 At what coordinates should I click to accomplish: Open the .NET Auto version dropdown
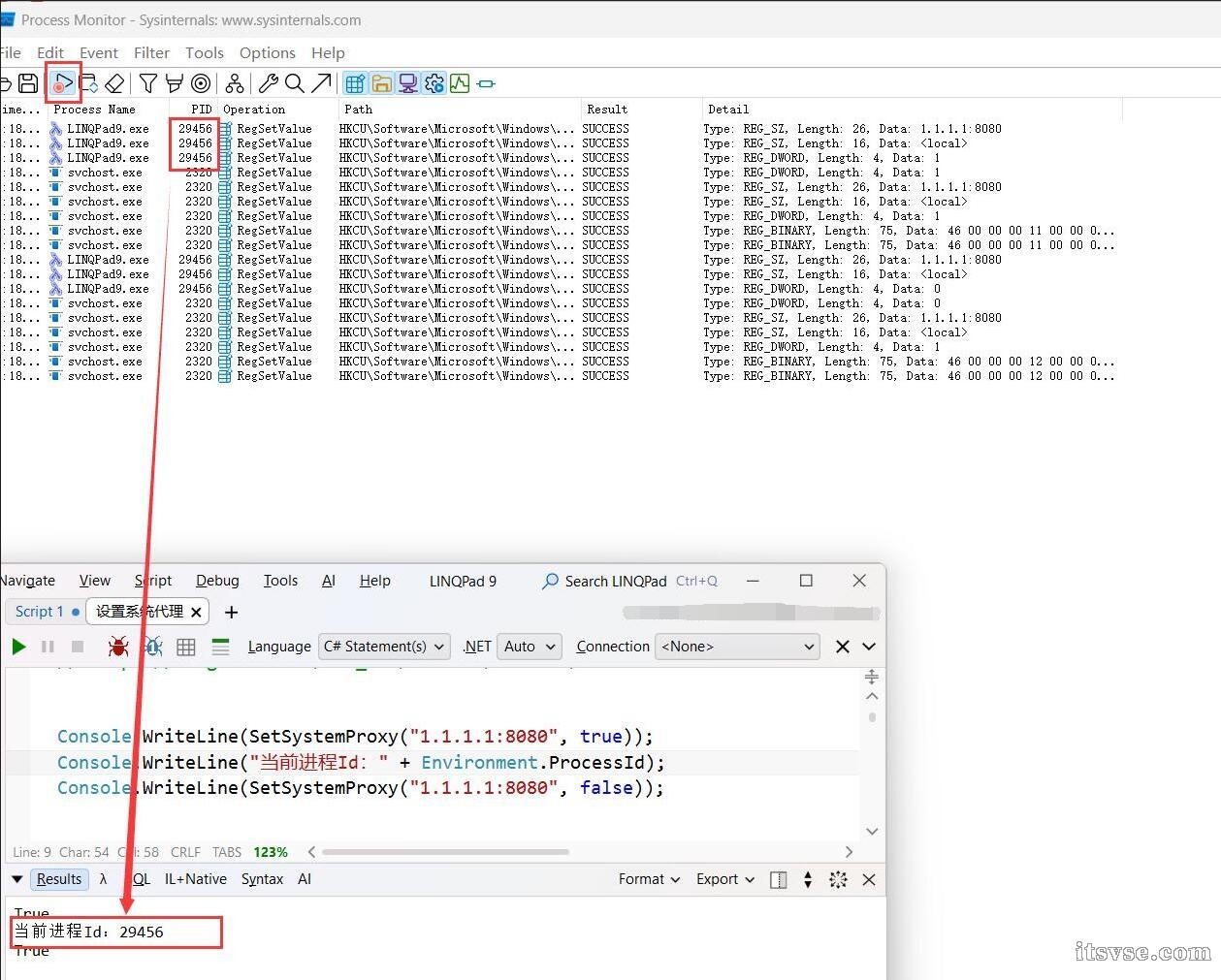tap(530, 647)
